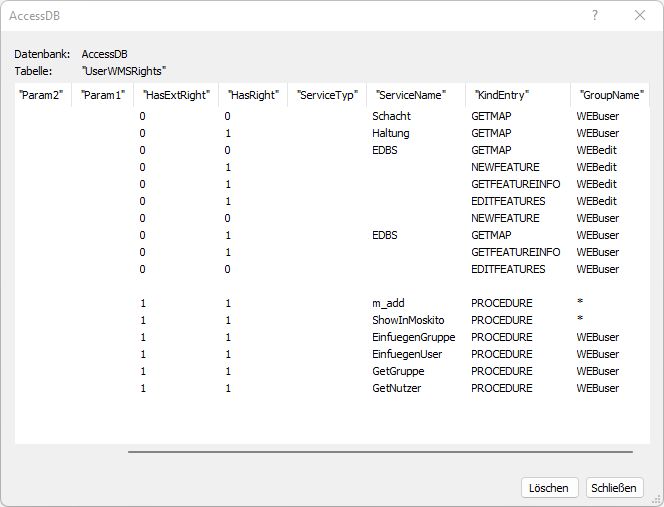The height and width of the screenshot is (507, 664).
Task: Click the Löschen button
Action: pos(549,488)
